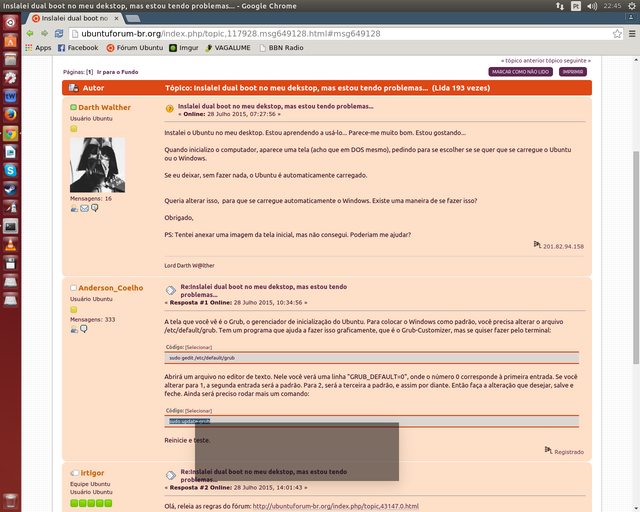This screenshot has width=640, height=512.
Task: Open Apps bookmark shortcut
Action: 38,48
